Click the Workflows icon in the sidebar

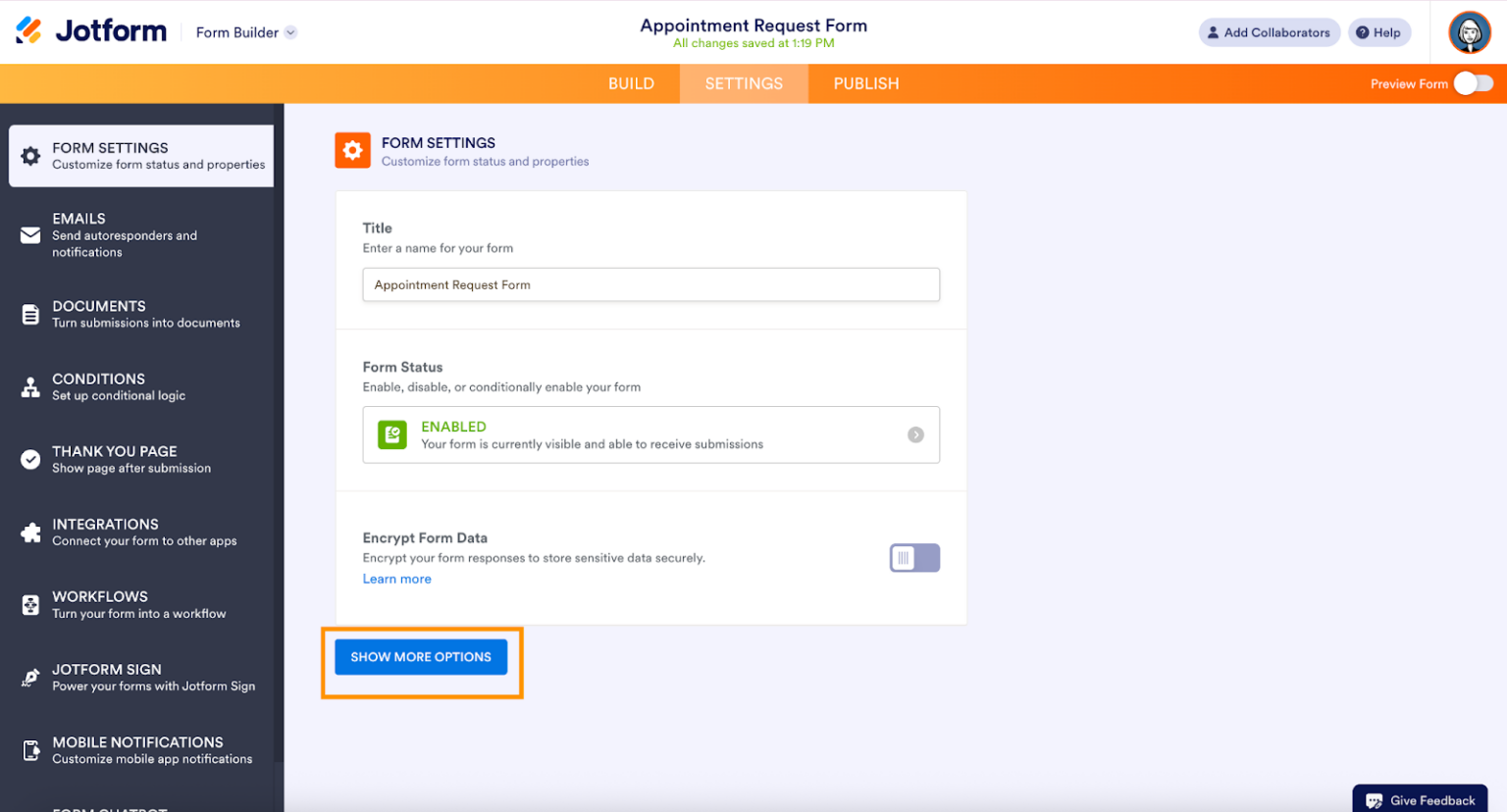pos(29,603)
